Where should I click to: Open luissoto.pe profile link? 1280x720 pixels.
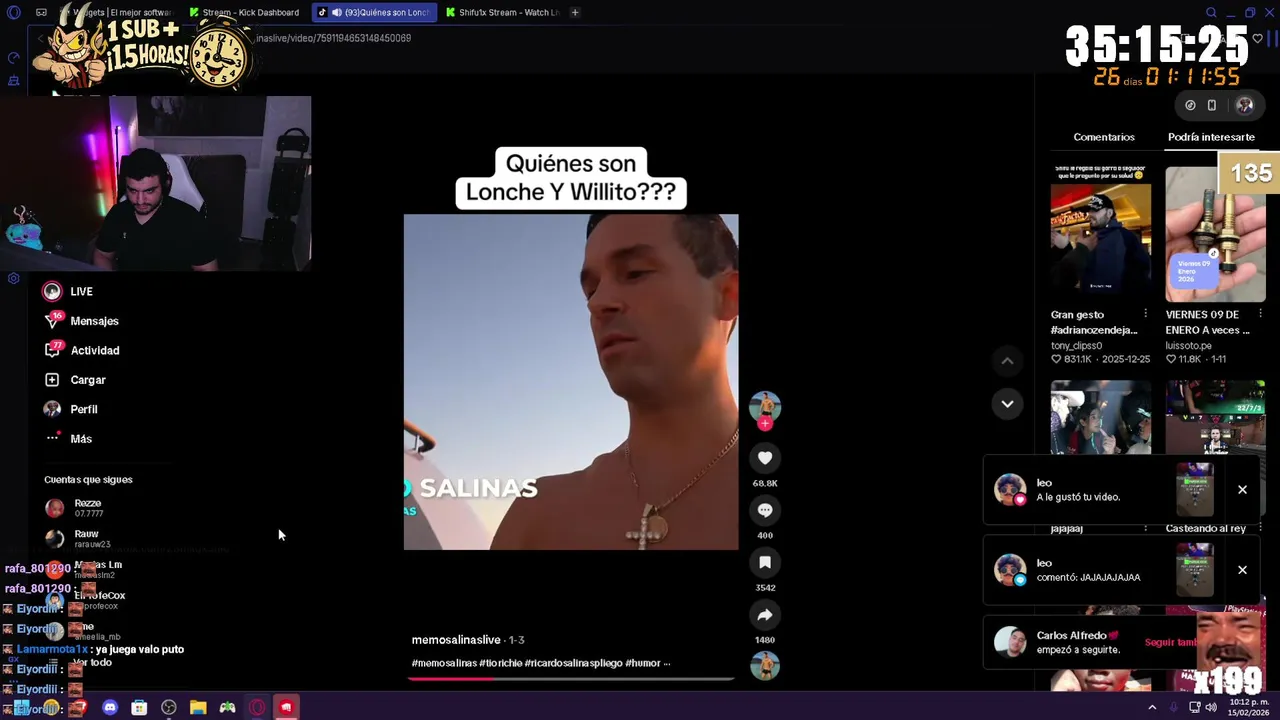pyautogui.click(x=1188, y=345)
